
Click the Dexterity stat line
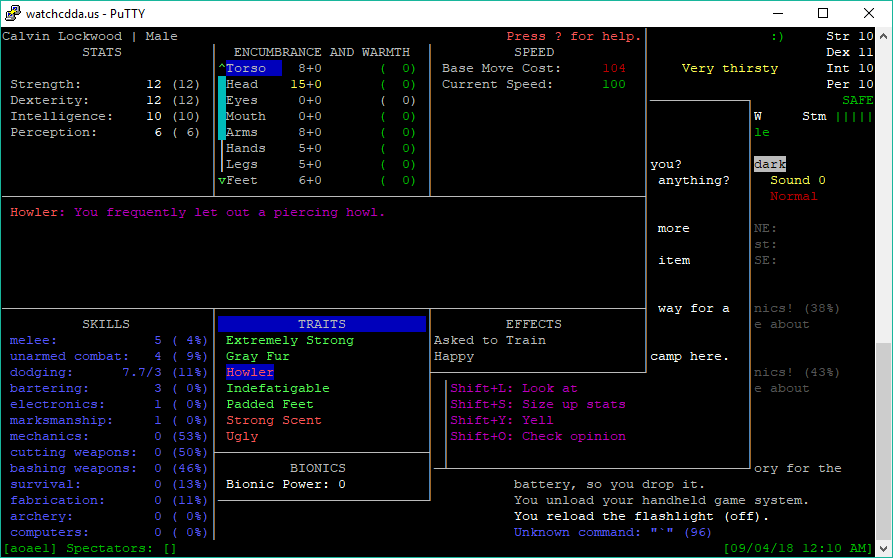pos(105,100)
